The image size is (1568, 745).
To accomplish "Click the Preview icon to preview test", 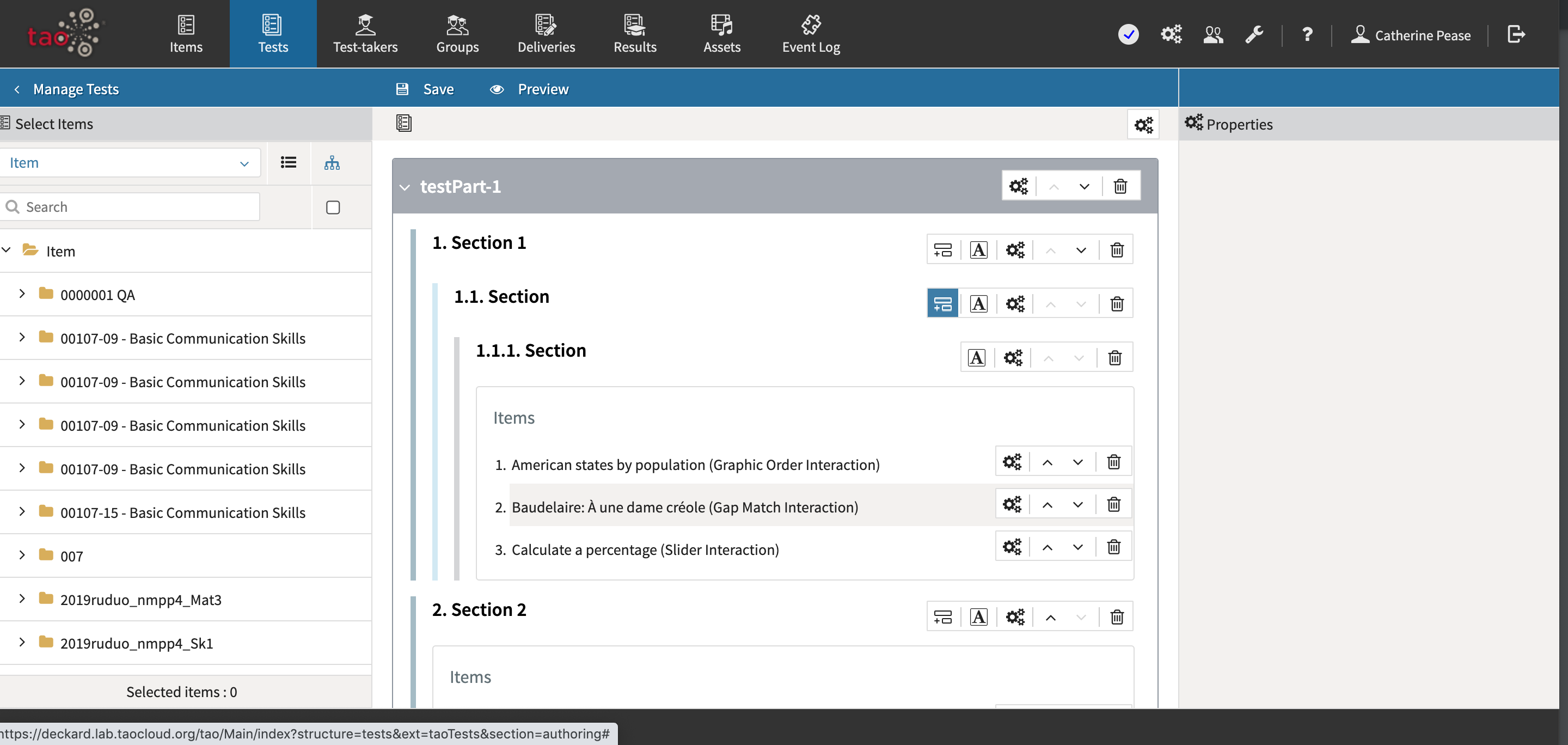I will (x=497, y=88).
